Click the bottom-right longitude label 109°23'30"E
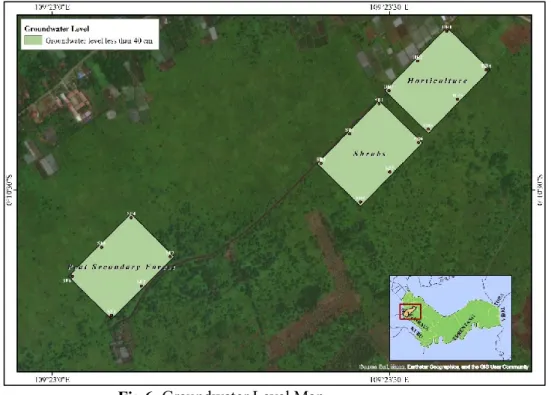 click(389, 380)
